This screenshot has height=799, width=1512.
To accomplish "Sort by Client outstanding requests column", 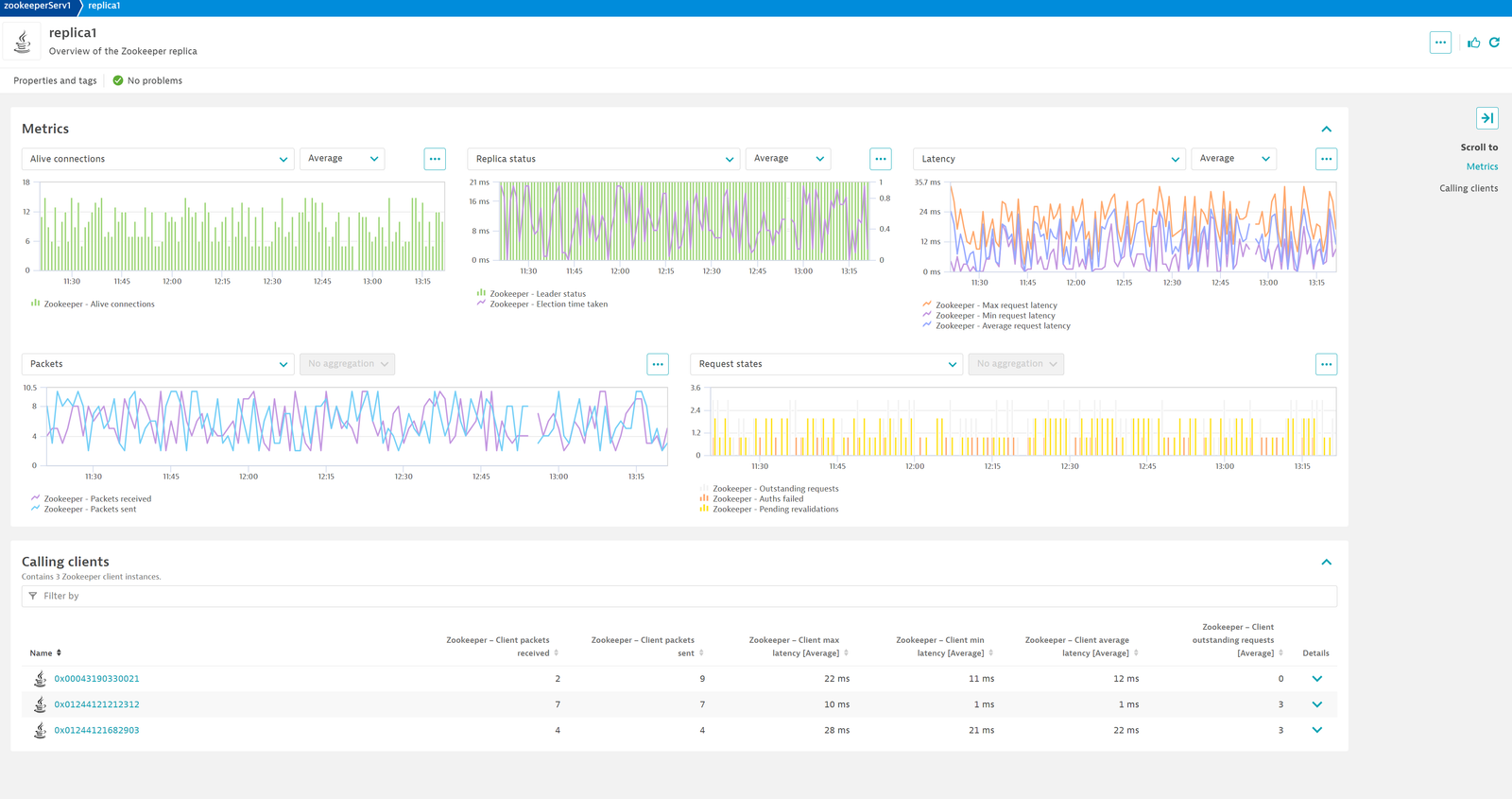I will [1237, 640].
